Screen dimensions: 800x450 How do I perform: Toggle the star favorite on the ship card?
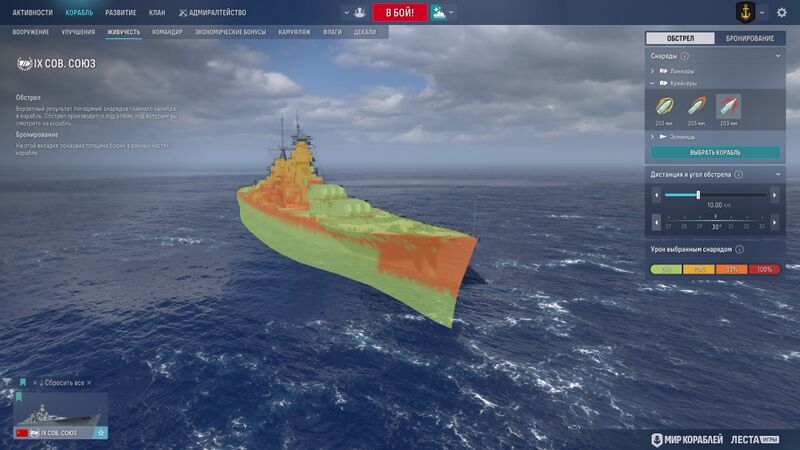tap(101, 433)
